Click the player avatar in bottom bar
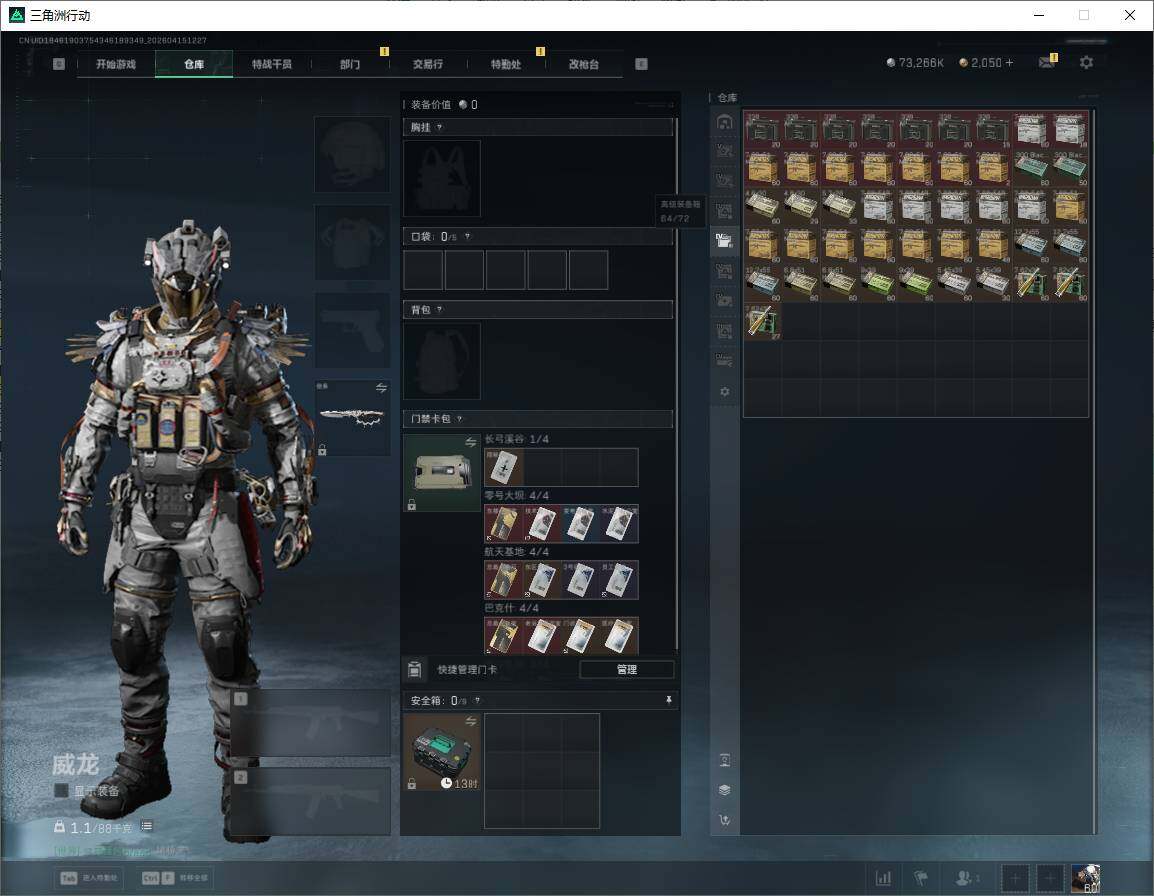 tap(1086, 878)
